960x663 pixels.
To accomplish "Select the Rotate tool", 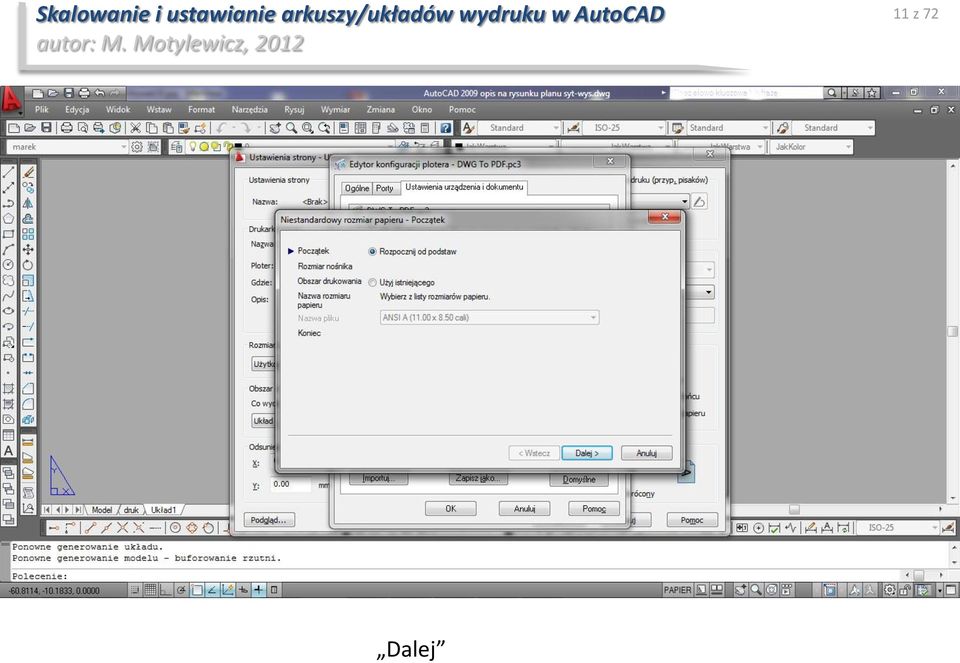I will click(x=28, y=264).
